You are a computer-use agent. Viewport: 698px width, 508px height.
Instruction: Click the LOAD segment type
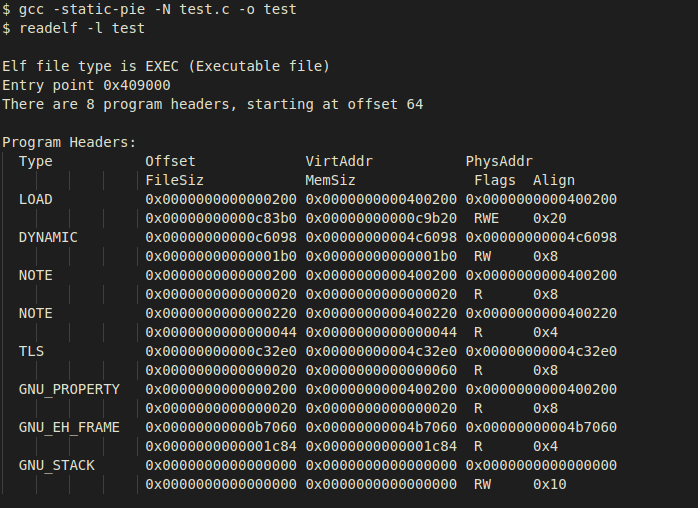[36, 199]
